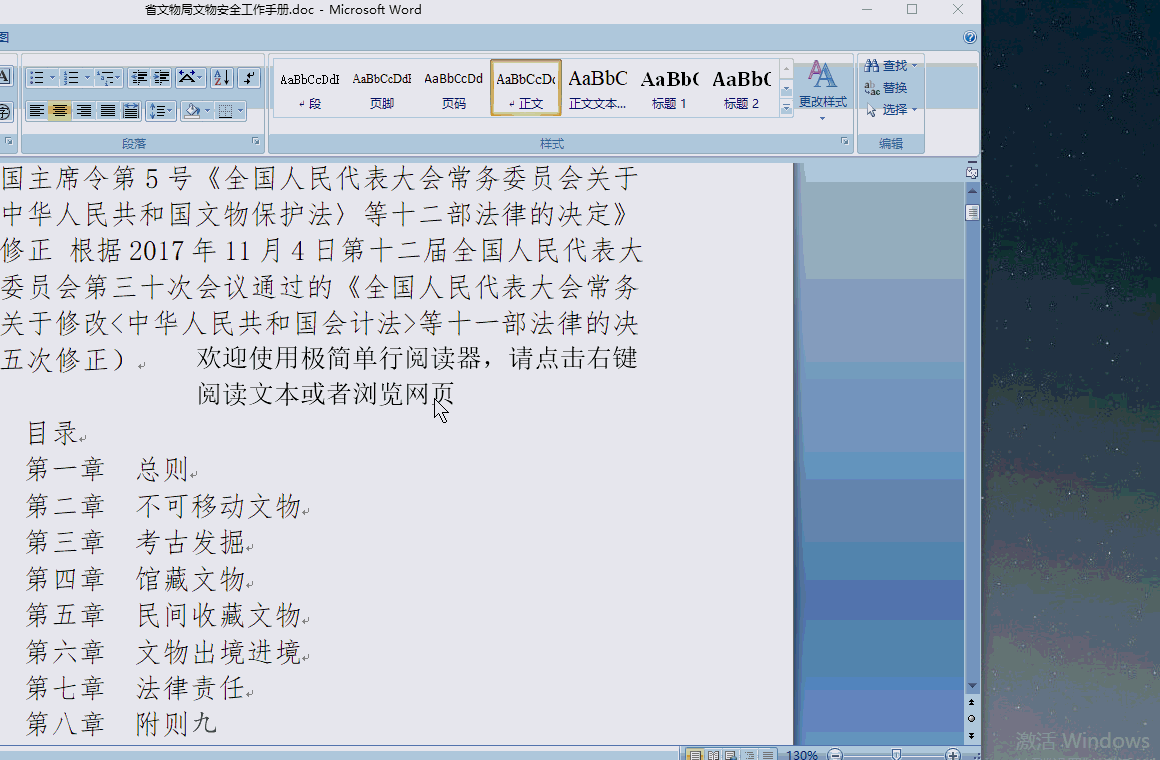Image resolution: width=1160 pixels, height=760 pixels.
Task: Open 查找 find tool
Action: point(886,66)
